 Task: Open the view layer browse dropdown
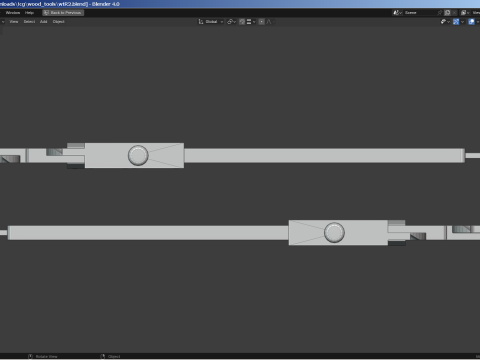click(465, 13)
